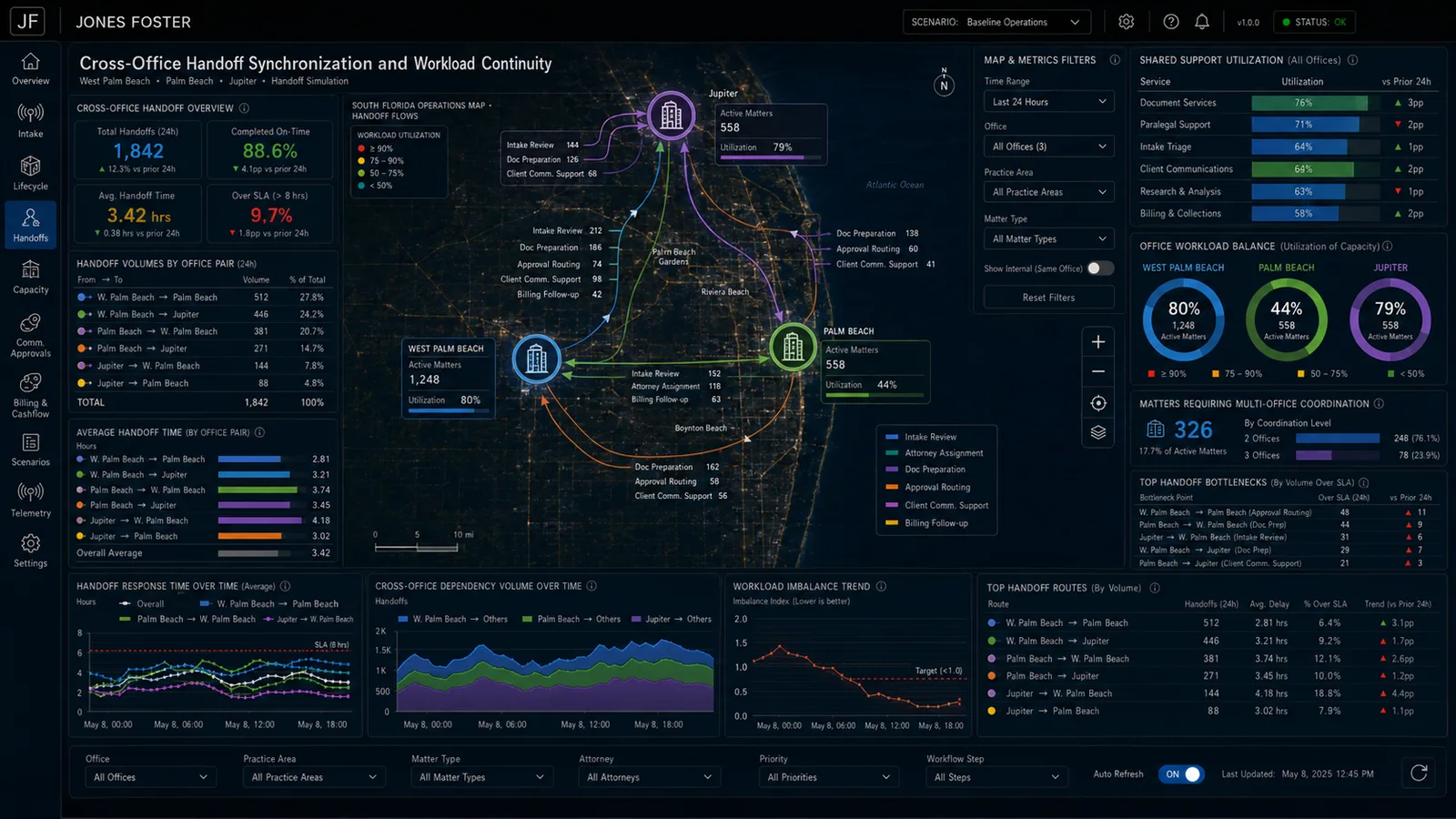Click the v1.0.0 version label
This screenshot has width=1456, height=819.
pyautogui.click(x=1248, y=23)
